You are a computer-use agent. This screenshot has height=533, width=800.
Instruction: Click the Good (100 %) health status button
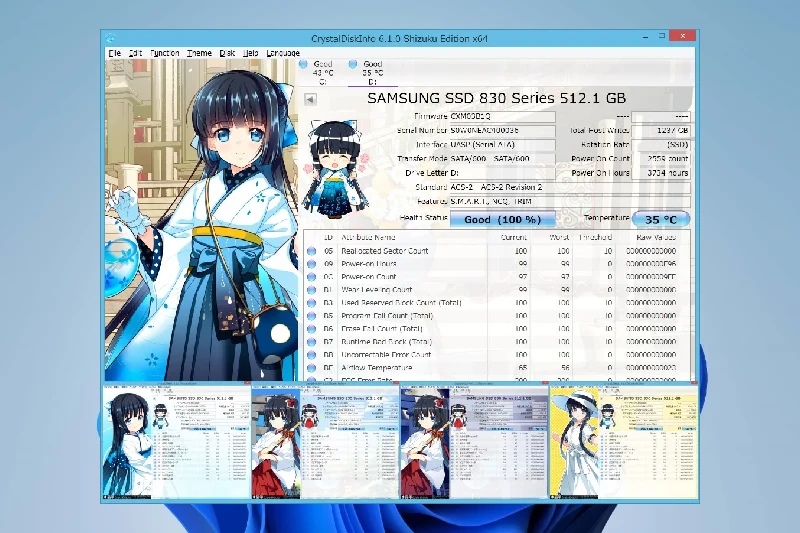(503, 219)
